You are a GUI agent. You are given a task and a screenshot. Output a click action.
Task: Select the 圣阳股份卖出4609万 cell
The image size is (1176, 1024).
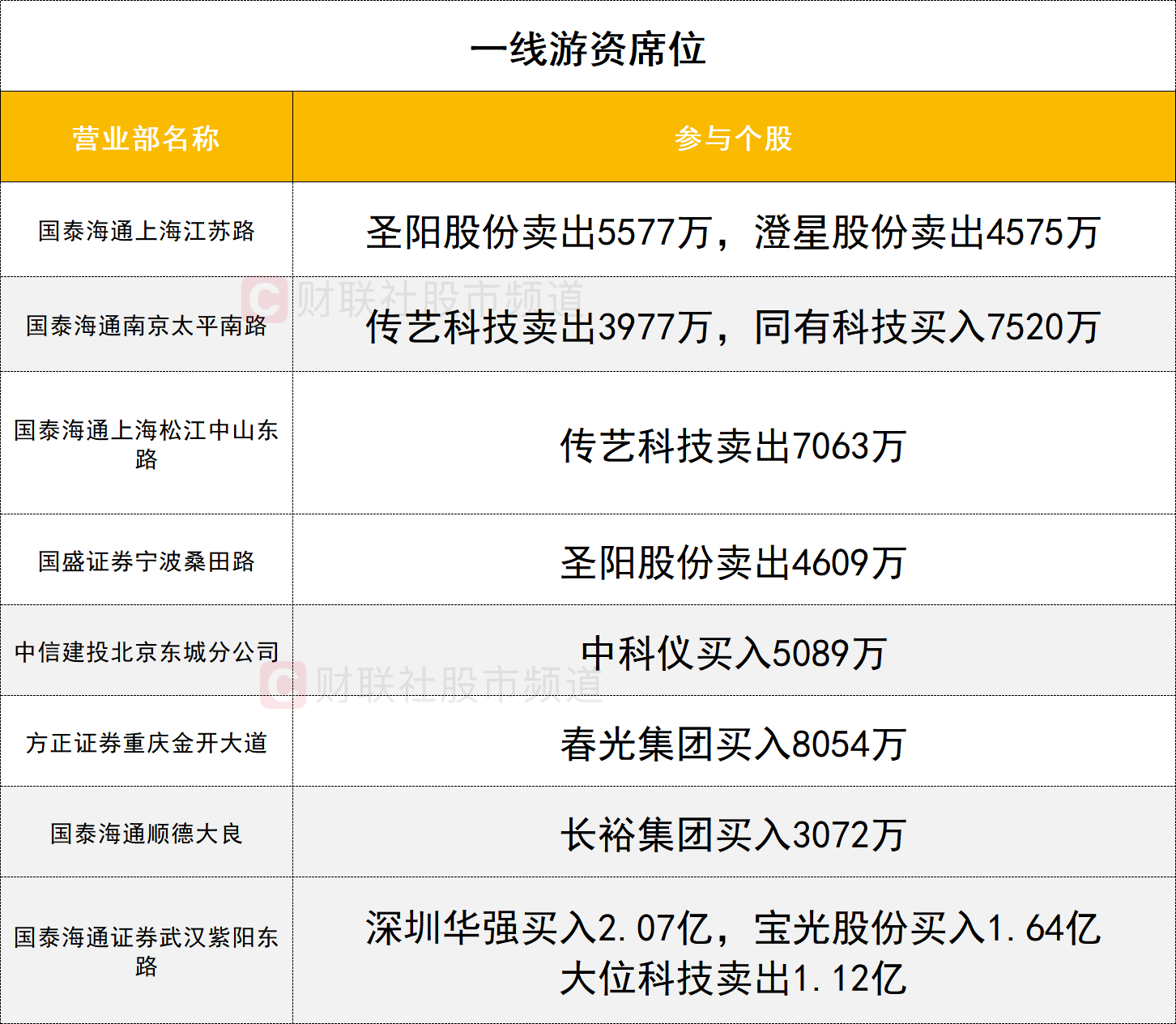tap(734, 561)
